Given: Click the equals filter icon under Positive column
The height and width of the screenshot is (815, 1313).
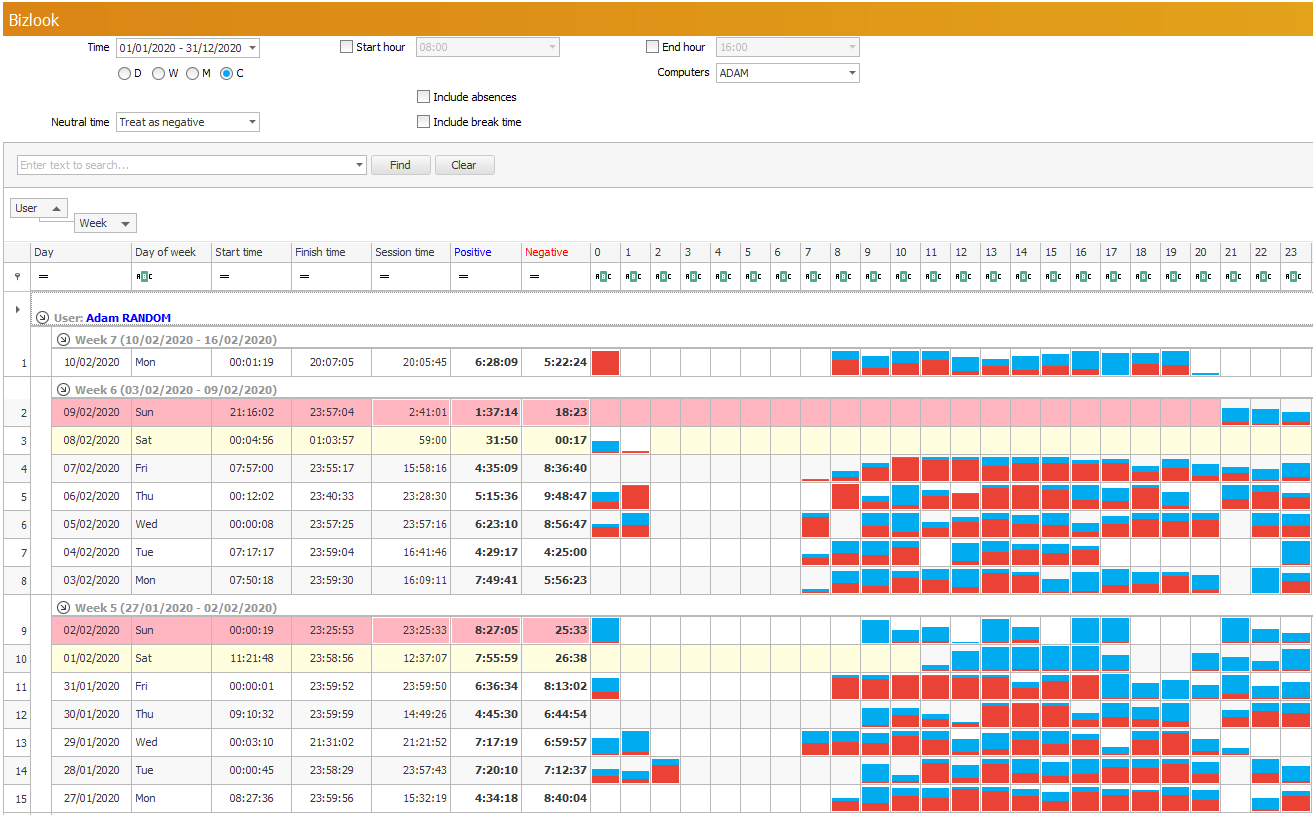Looking at the screenshot, I should pyautogui.click(x=463, y=277).
